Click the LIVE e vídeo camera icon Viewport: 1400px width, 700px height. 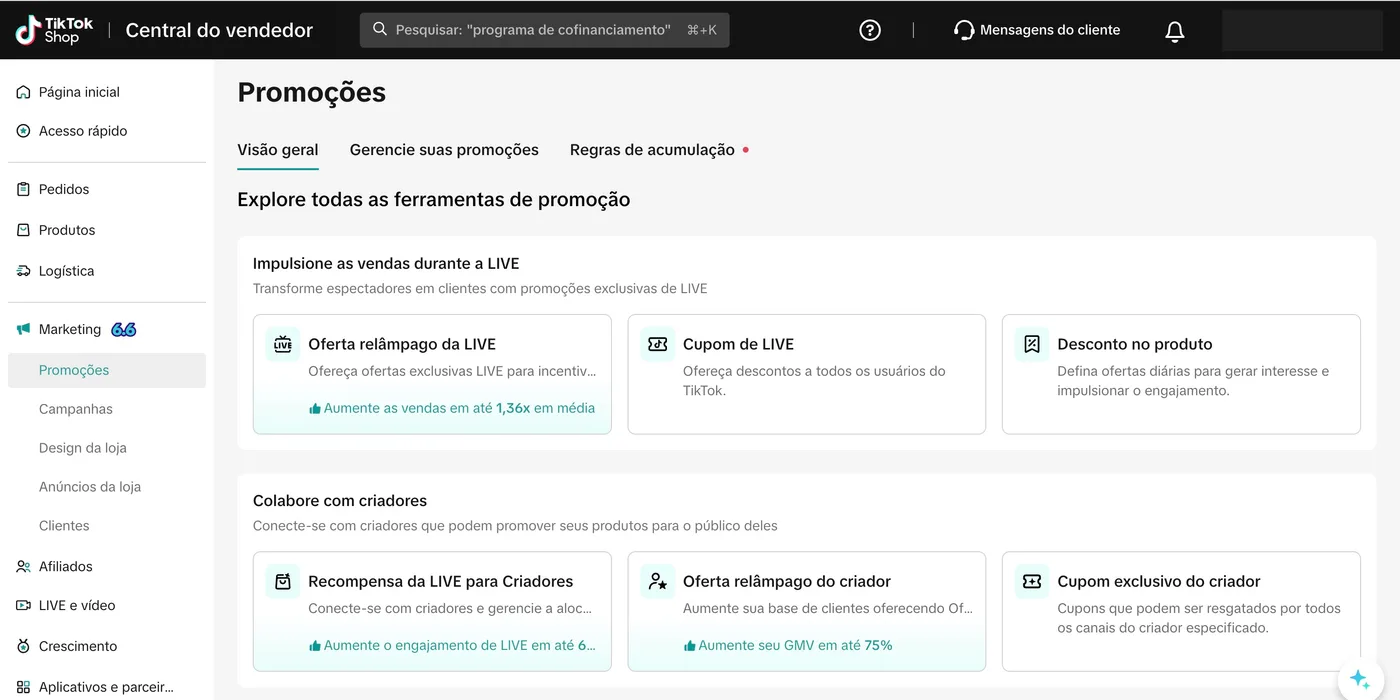[x=23, y=605]
